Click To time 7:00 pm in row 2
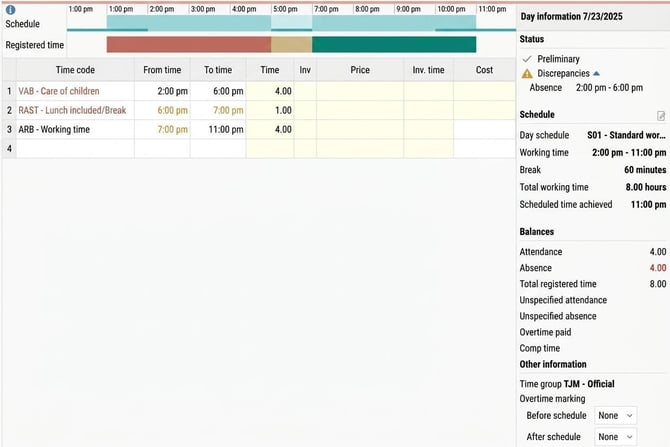 [228, 110]
